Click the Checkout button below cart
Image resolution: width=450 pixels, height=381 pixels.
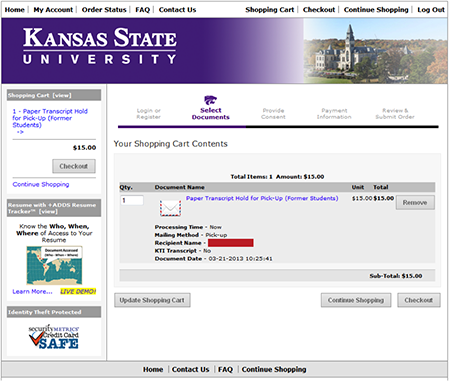coord(419,300)
